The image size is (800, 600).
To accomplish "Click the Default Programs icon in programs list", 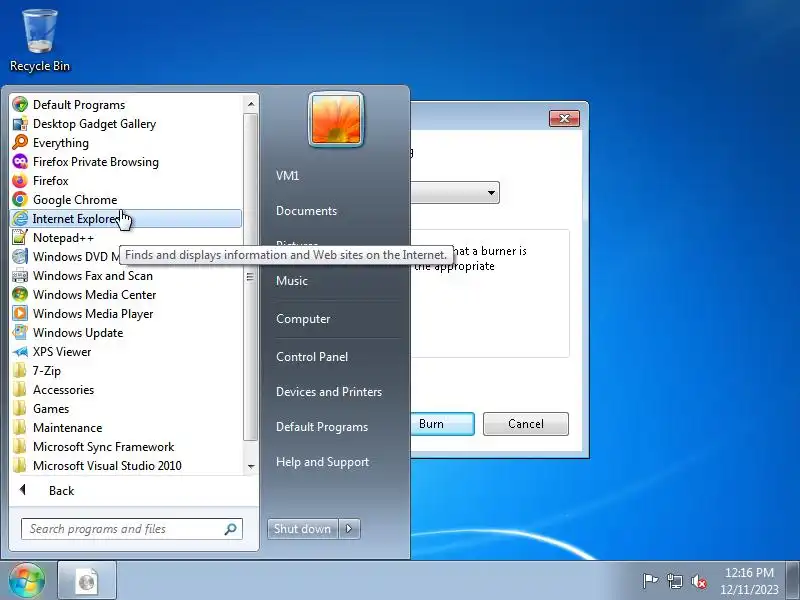I will [20, 105].
